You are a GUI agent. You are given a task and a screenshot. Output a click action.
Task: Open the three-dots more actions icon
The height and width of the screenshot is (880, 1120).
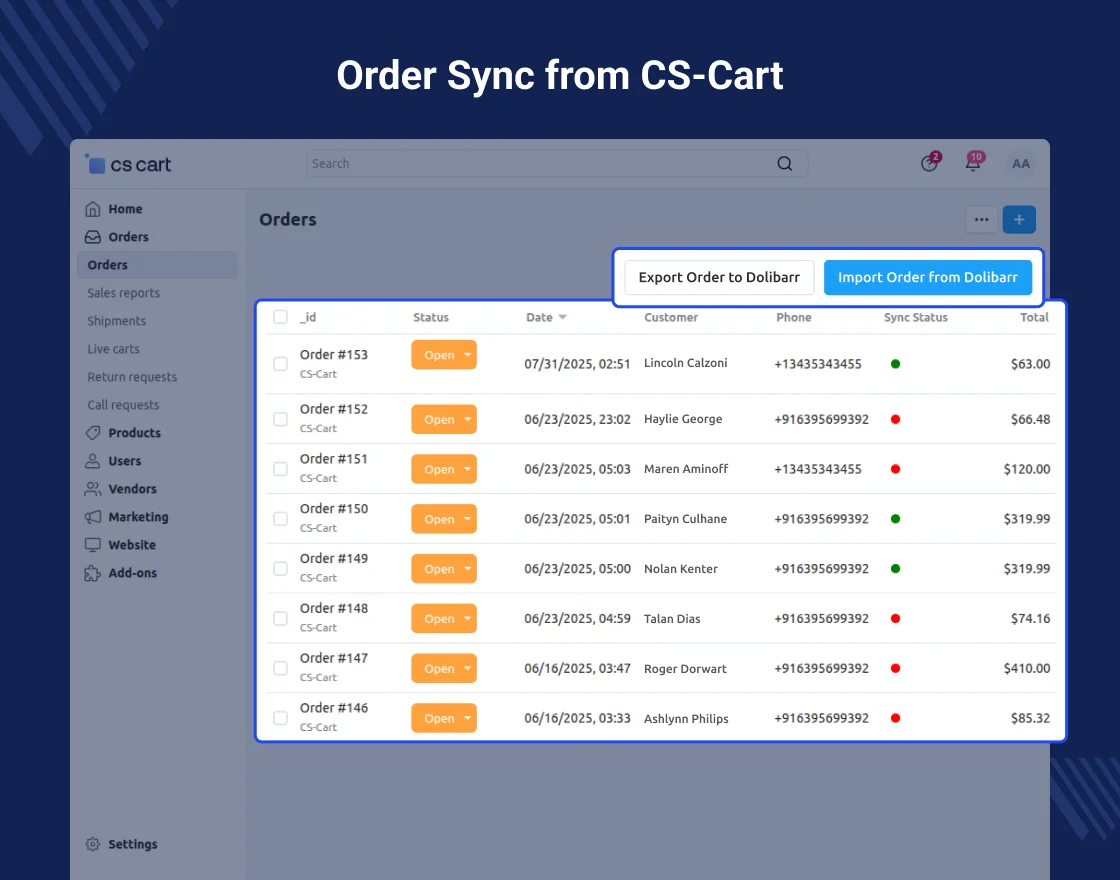click(x=981, y=220)
